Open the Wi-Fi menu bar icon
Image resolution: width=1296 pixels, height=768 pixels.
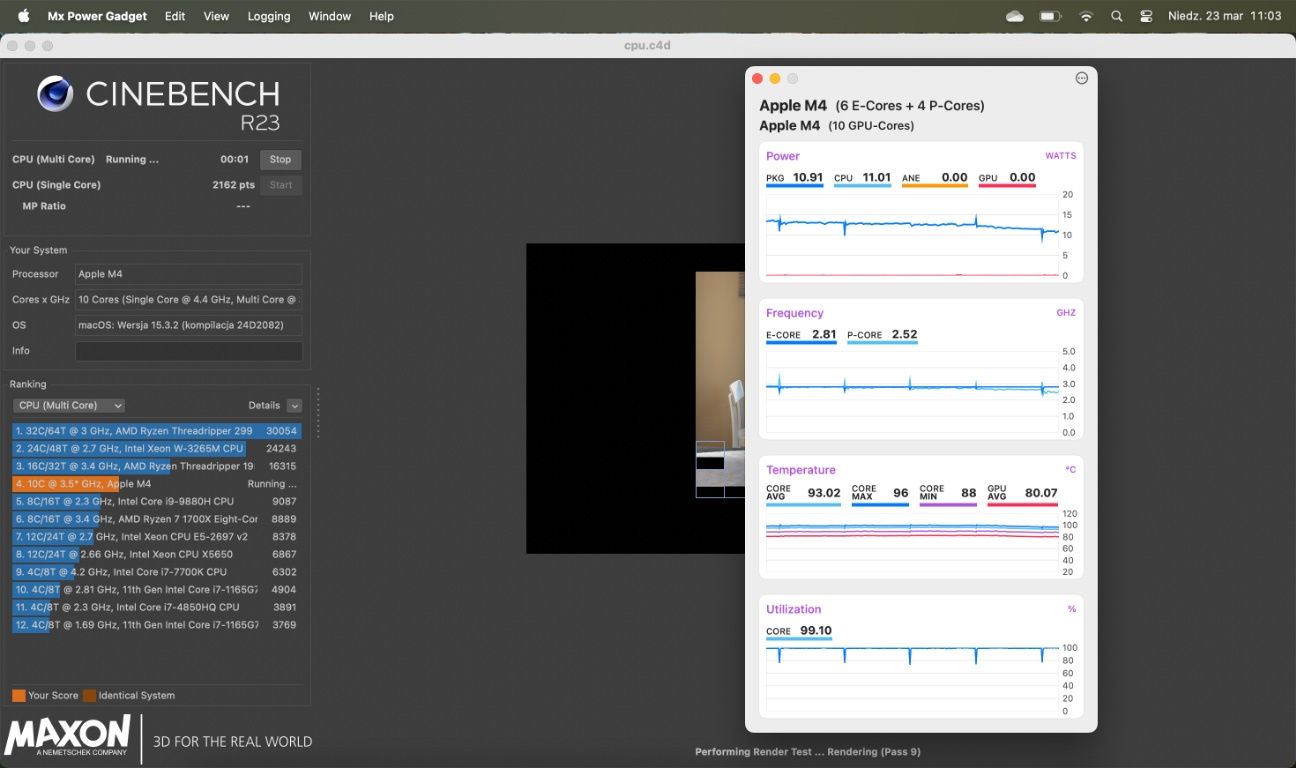click(x=1086, y=16)
